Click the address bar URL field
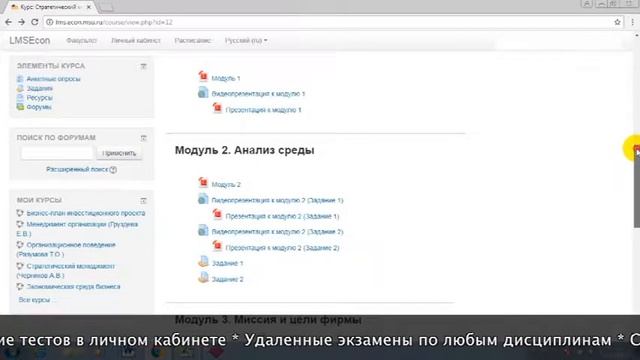 click(x=327, y=22)
